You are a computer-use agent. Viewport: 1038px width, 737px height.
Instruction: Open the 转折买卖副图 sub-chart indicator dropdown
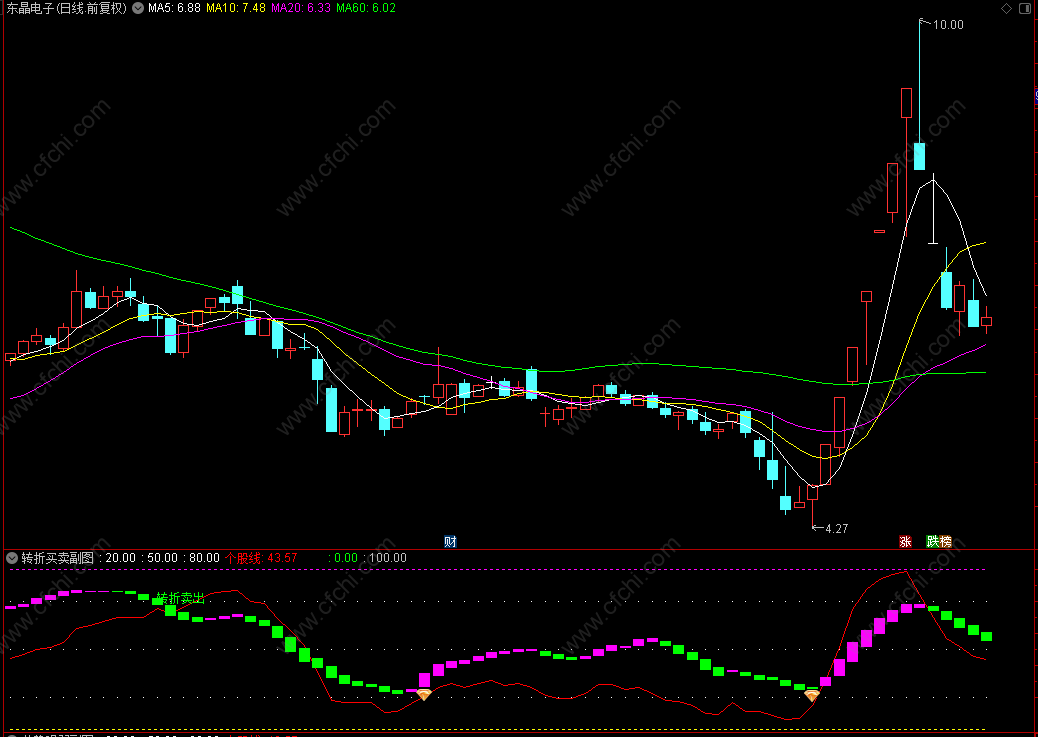[12, 558]
